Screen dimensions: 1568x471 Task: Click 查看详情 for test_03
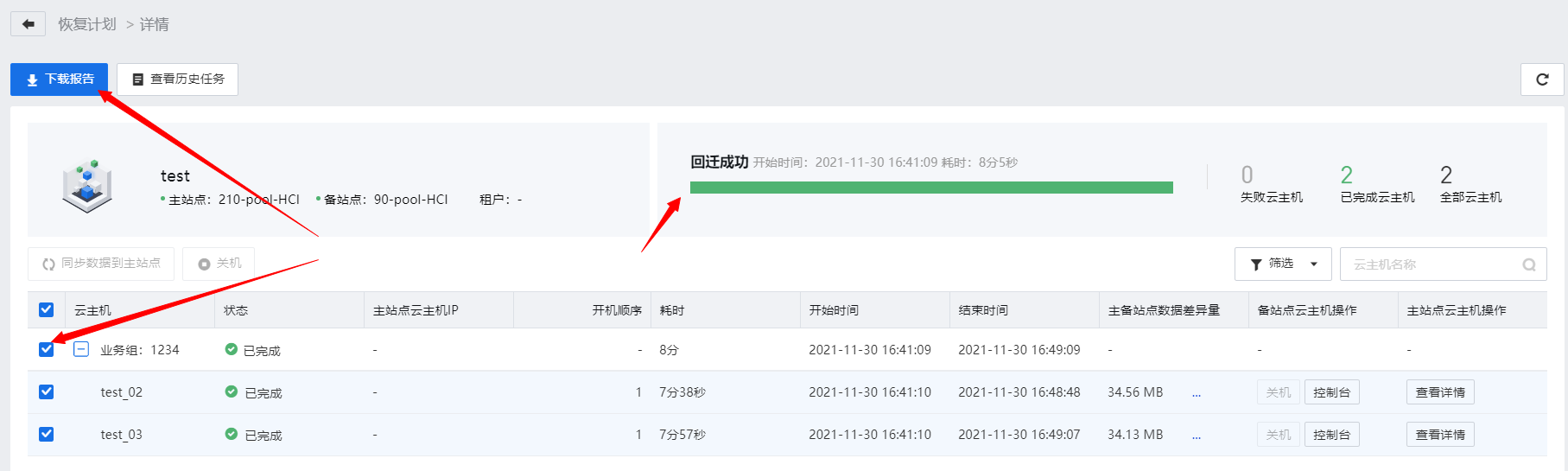(1440, 435)
